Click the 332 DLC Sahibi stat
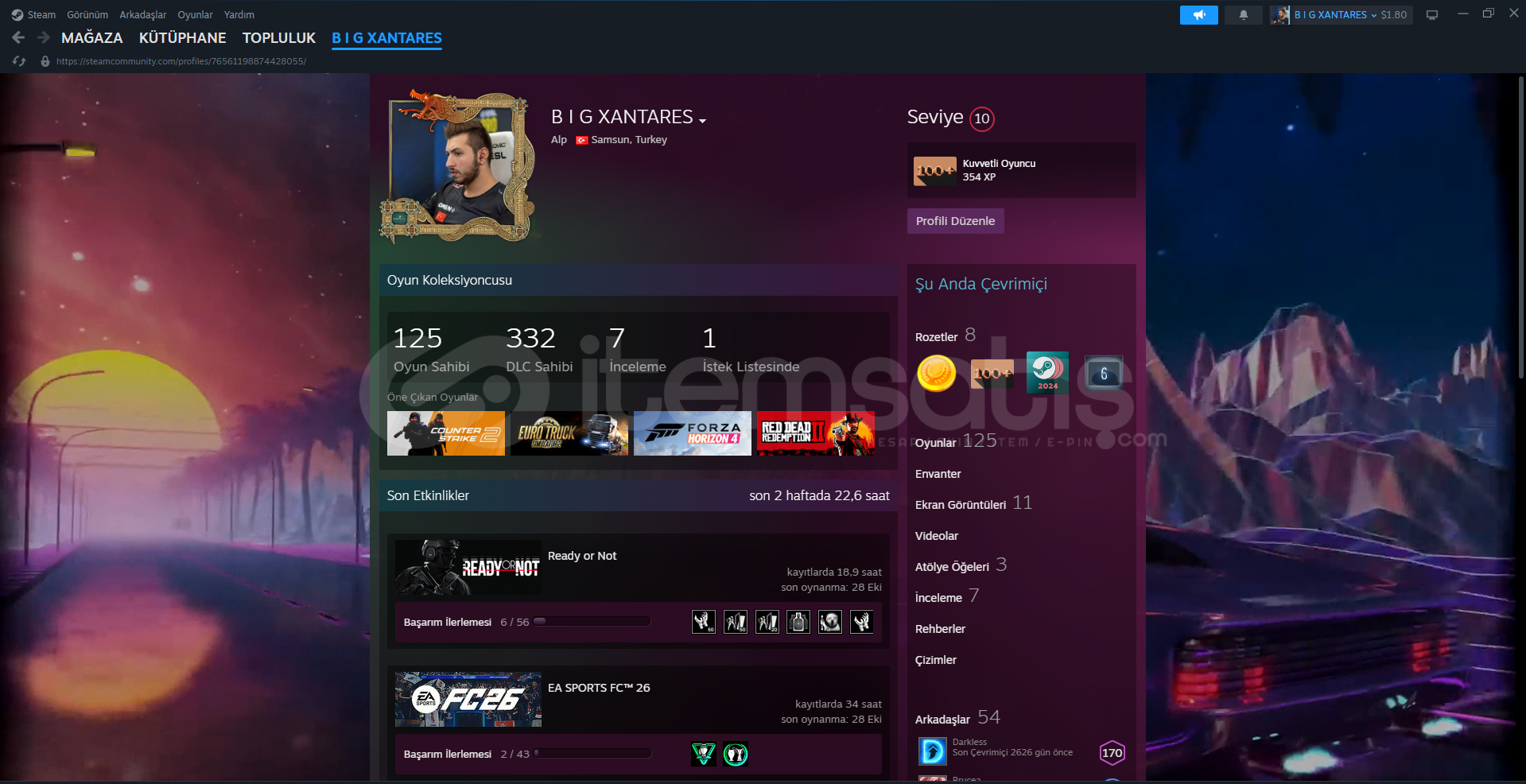Viewport: 1526px width, 784px height. tap(539, 349)
